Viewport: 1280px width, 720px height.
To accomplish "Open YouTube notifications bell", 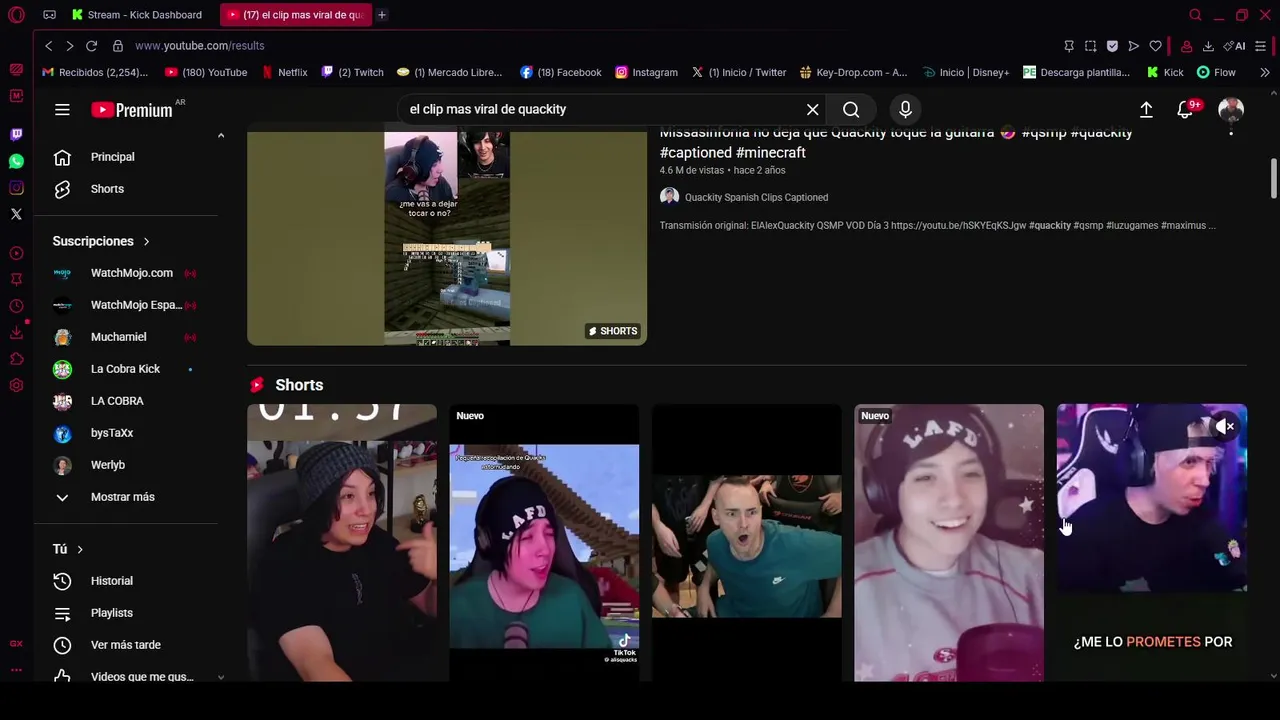I will click(1185, 110).
